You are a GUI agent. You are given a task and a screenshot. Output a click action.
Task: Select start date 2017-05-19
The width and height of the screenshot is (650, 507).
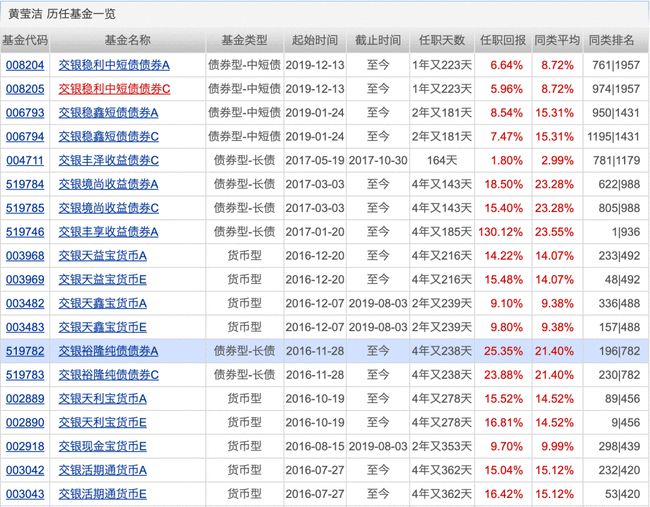pyautogui.click(x=315, y=160)
